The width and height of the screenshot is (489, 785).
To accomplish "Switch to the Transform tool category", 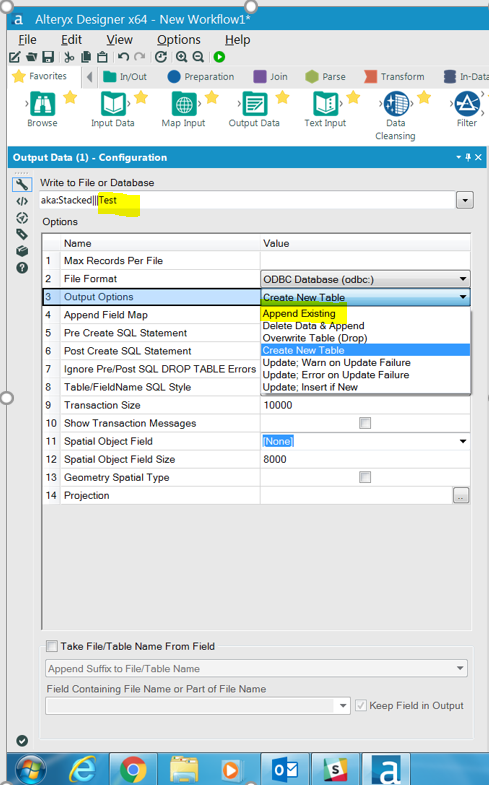I will tap(394, 77).
